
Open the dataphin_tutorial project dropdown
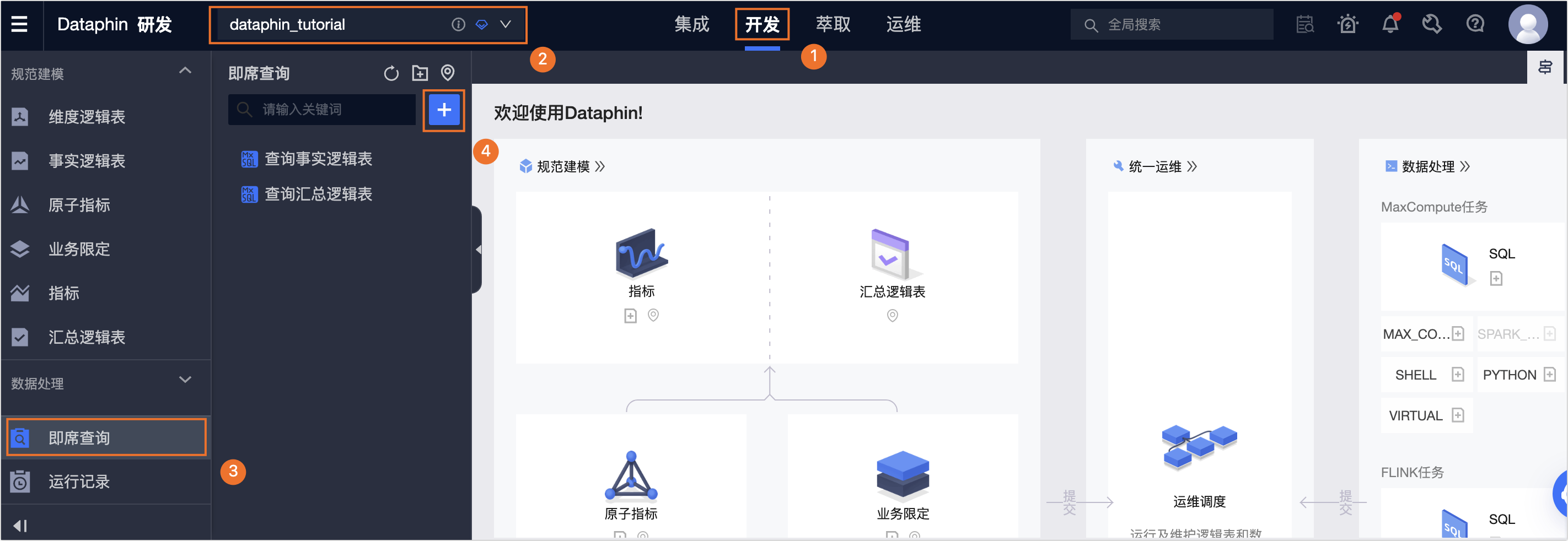tap(368, 24)
